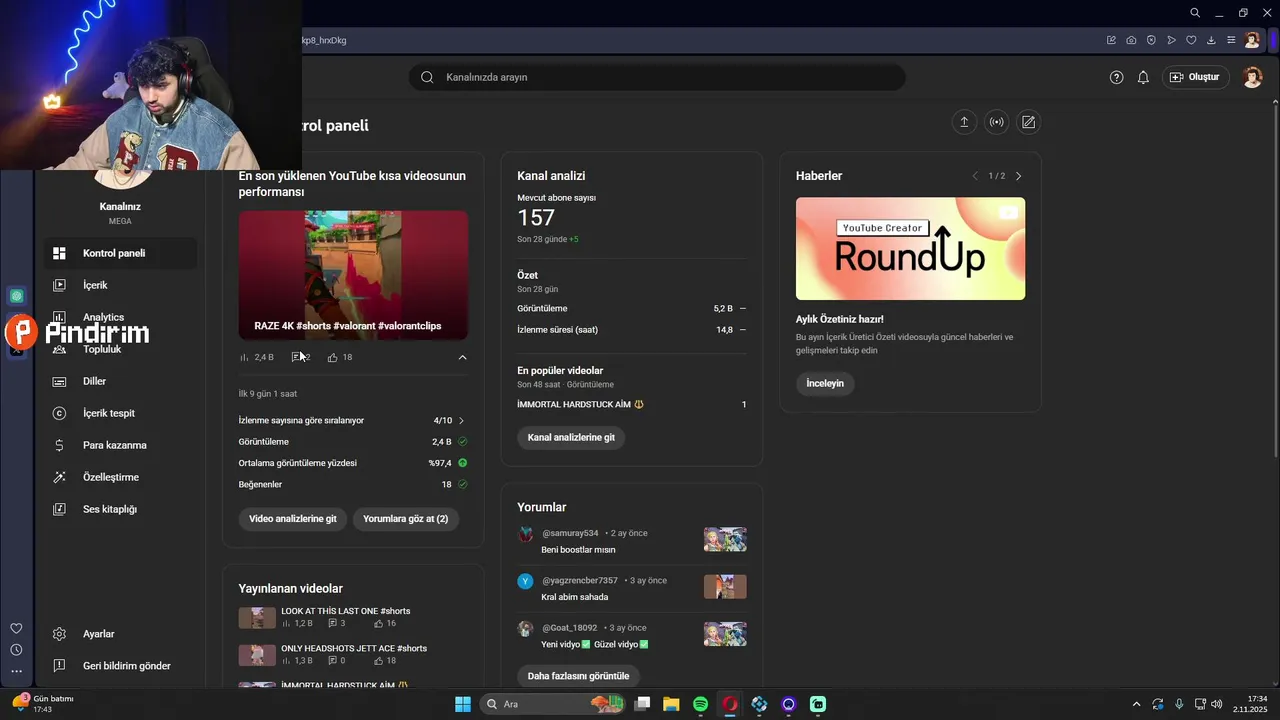The width and height of the screenshot is (1280, 720).
Task: Open the notifications bell
Action: [x=1143, y=77]
